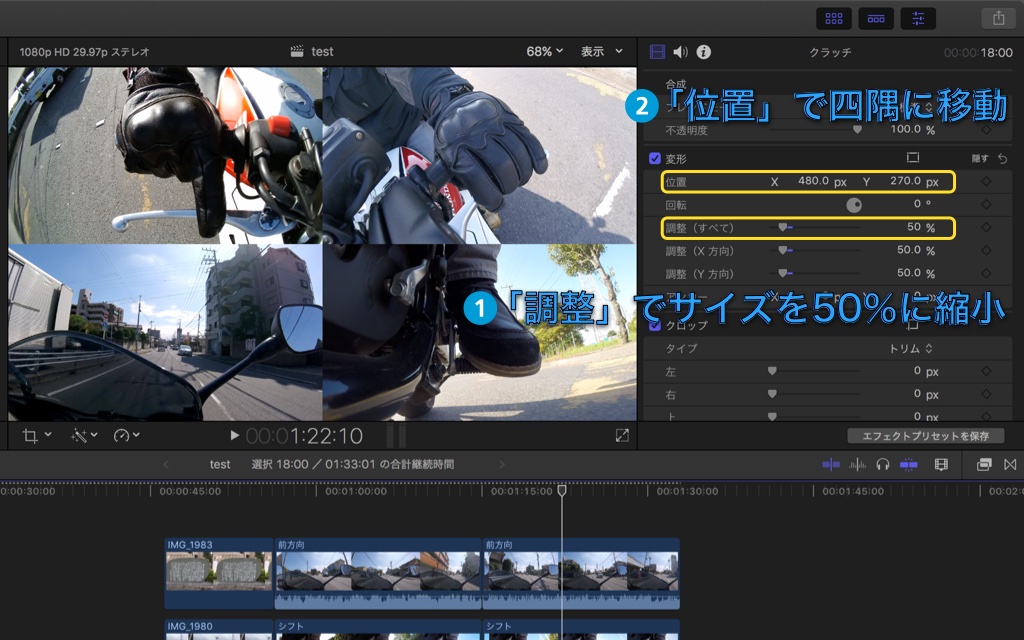1024x640 pixels.
Task: Select the first 前方向 clip
Action: coord(377,573)
